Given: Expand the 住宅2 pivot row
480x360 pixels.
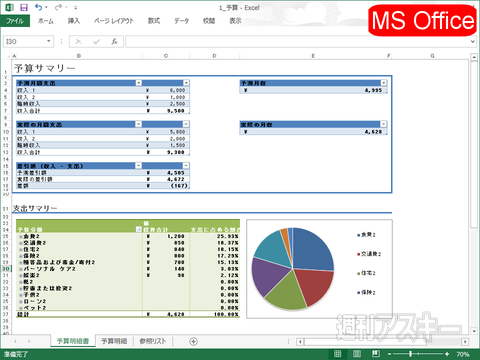Looking at the screenshot, I should click(21, 249).
